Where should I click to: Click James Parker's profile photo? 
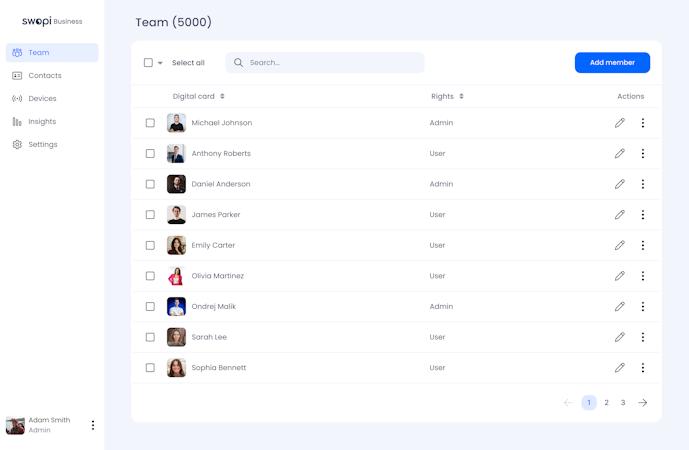click(x=176, y=215)
